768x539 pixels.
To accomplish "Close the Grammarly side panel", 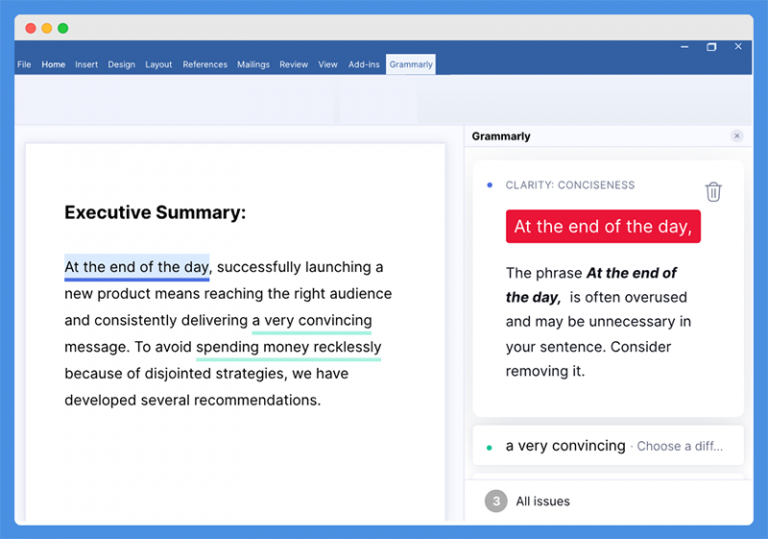I will pos(737,136).
